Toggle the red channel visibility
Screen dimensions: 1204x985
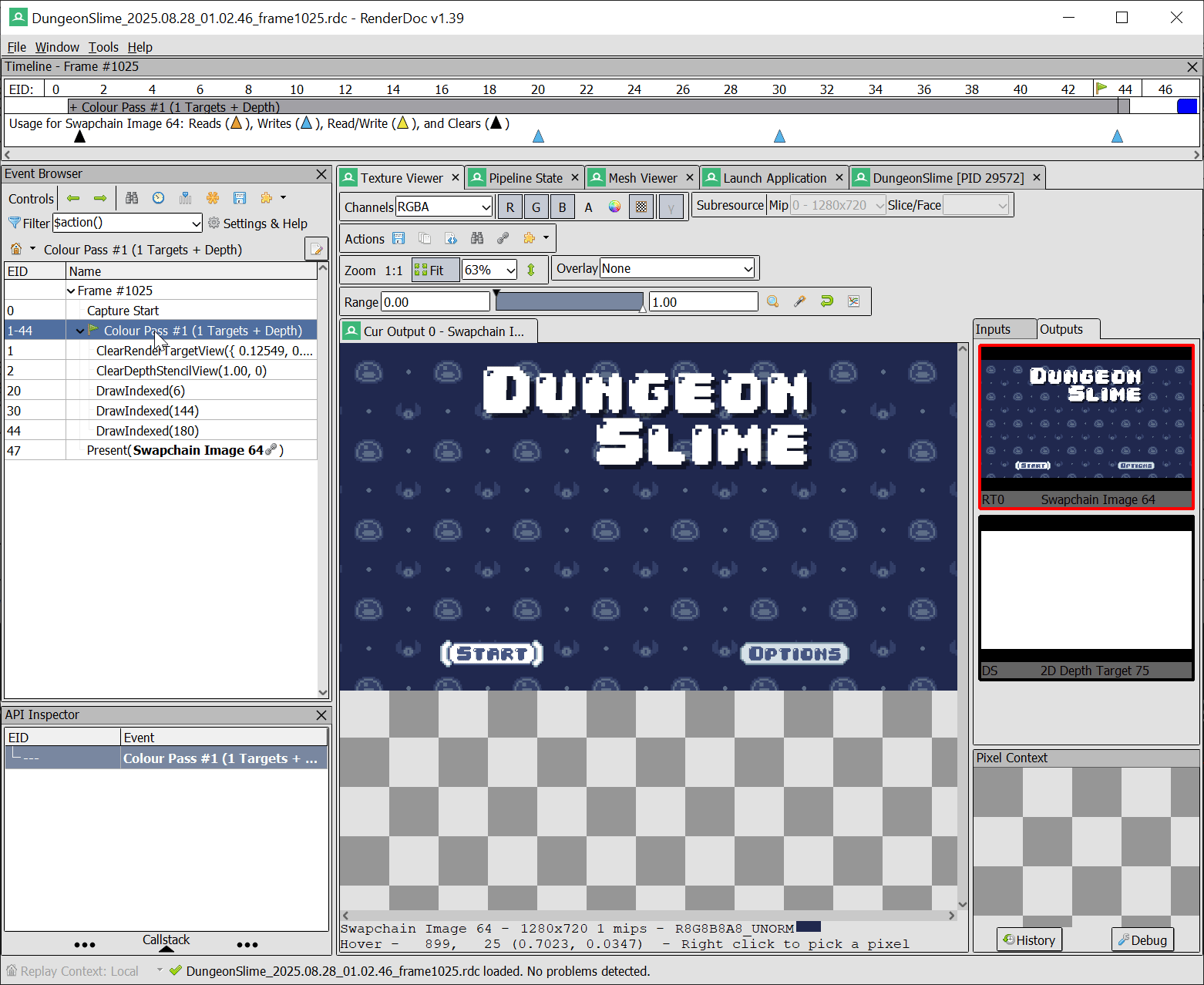click(x=510, y=207)
